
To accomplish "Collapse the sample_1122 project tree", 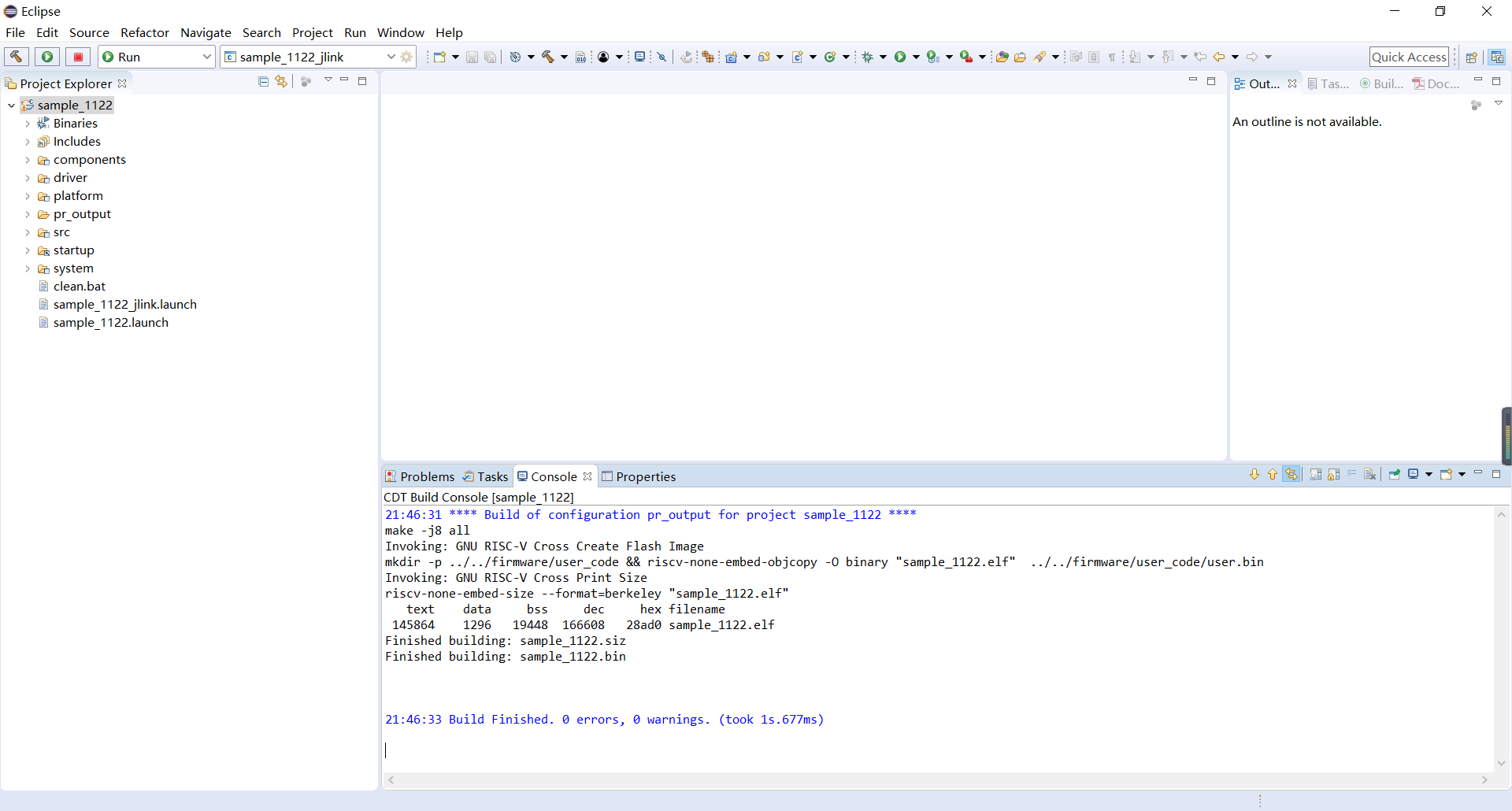I will (x=11, y=106).
